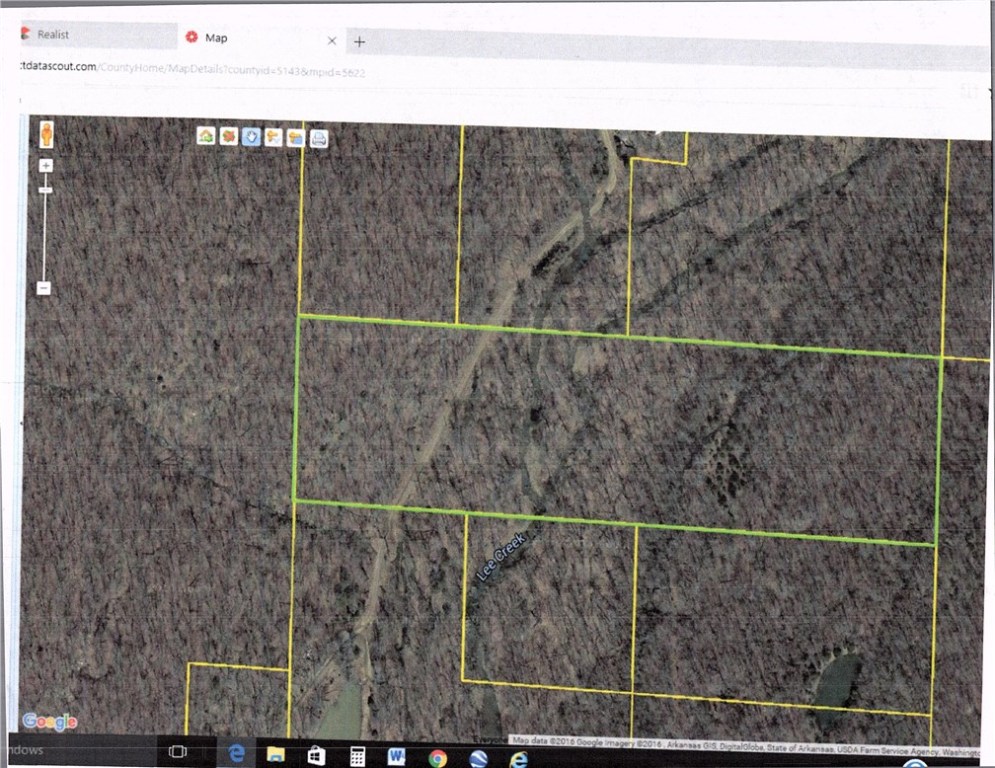
Task: Print the map with printer icon
Action: pos(319,139)
